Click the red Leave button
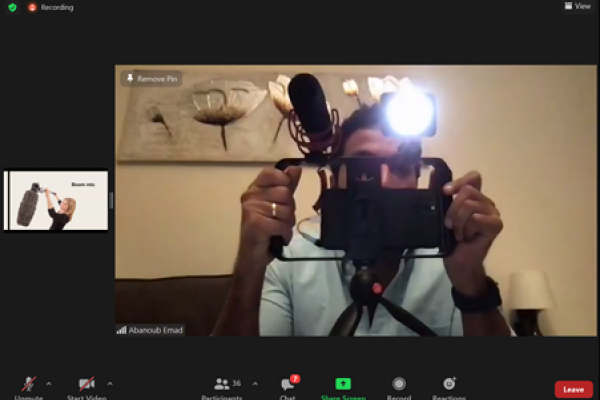 click(573, 389)
